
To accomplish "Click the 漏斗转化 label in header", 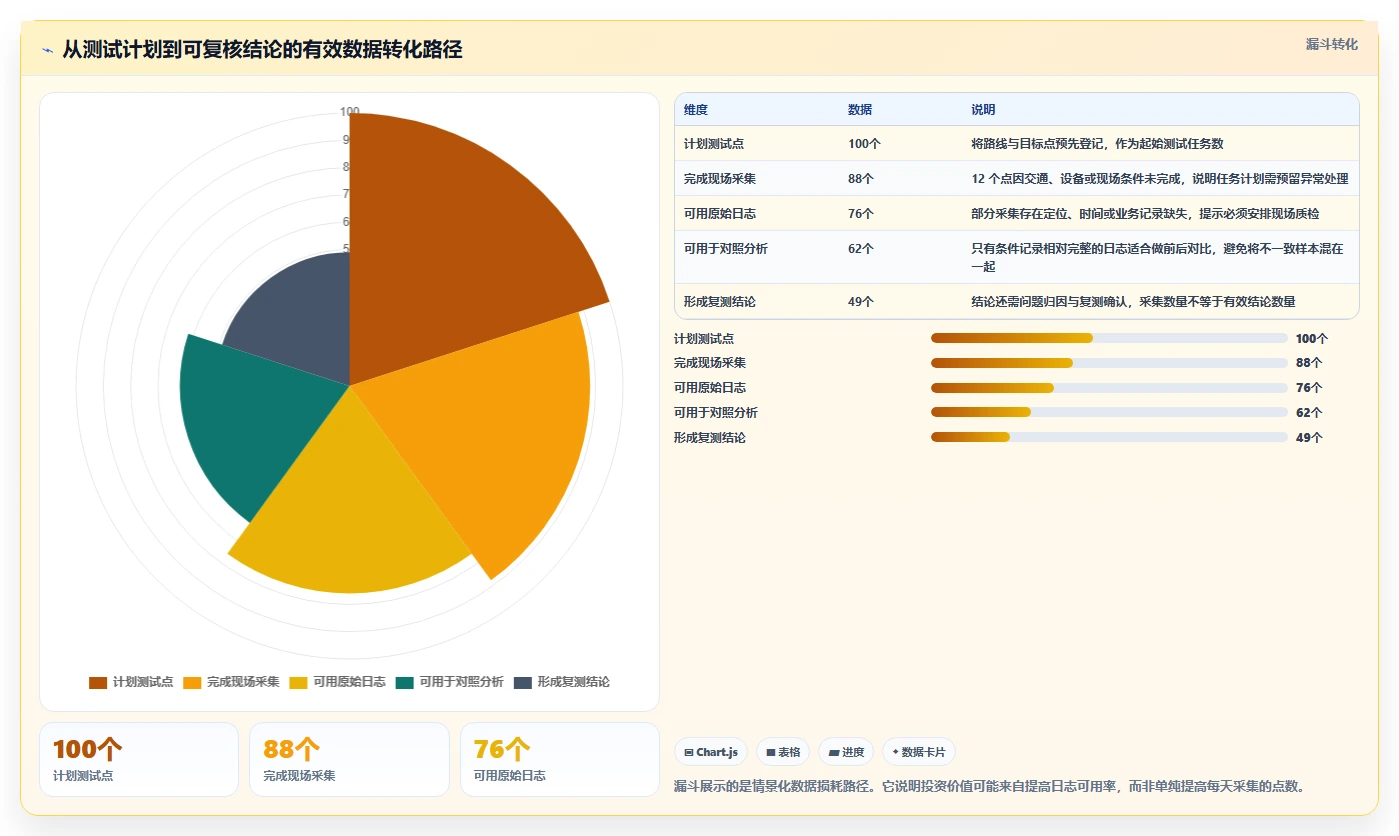I will pos(1331,45).
